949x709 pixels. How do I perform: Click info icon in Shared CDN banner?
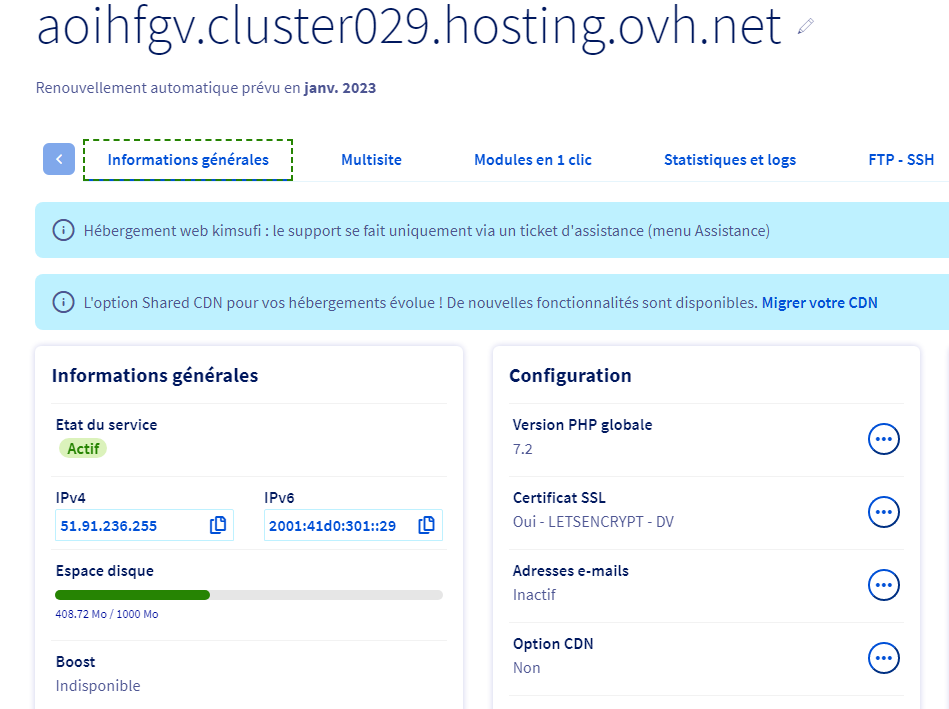pos(63,302)
